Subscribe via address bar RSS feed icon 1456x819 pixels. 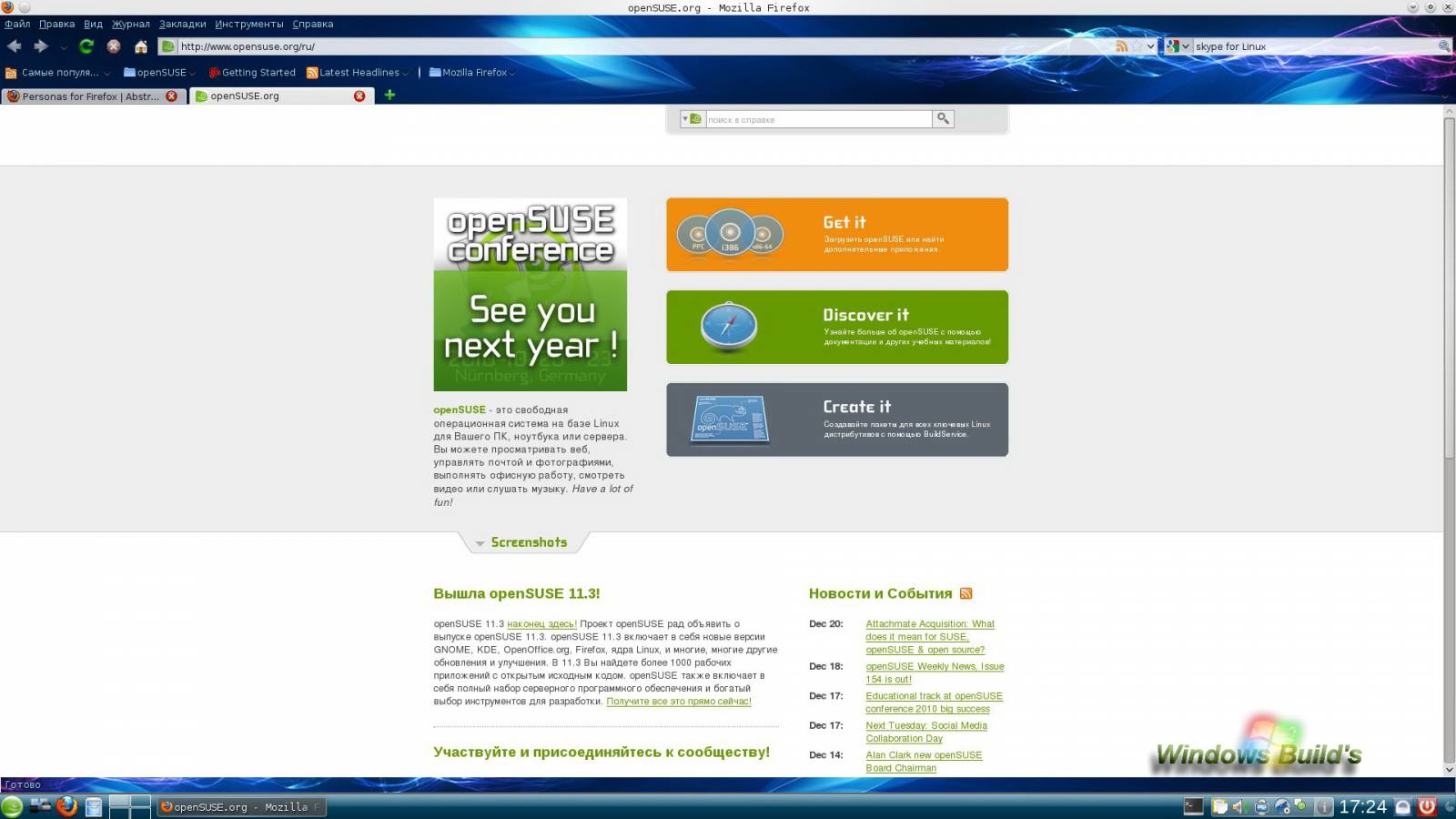[x=1121, y=46]
